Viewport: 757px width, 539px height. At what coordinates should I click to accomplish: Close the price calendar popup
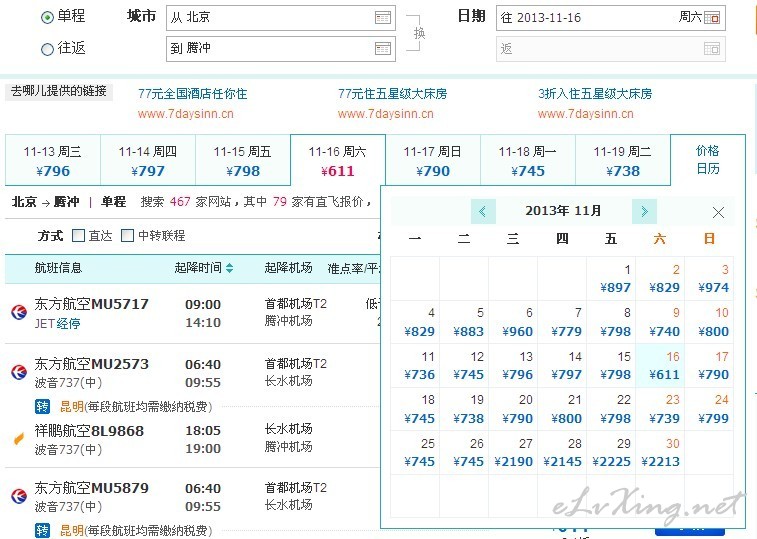point(718,213)
